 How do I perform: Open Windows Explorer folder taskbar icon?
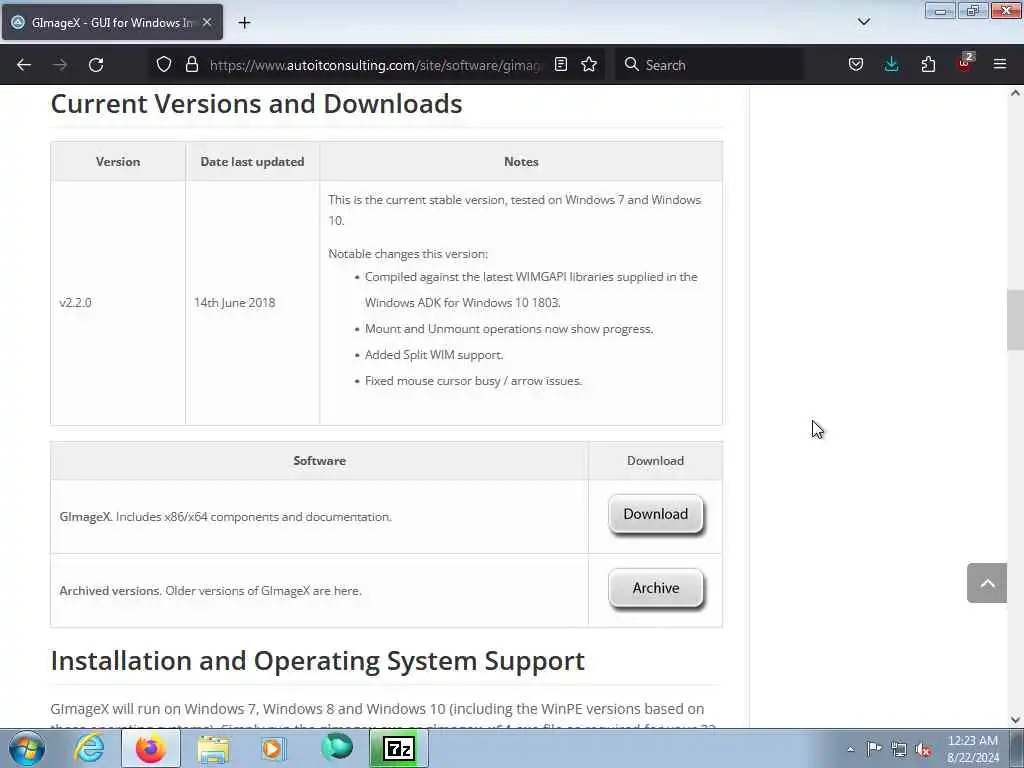[x=213, y=748]
